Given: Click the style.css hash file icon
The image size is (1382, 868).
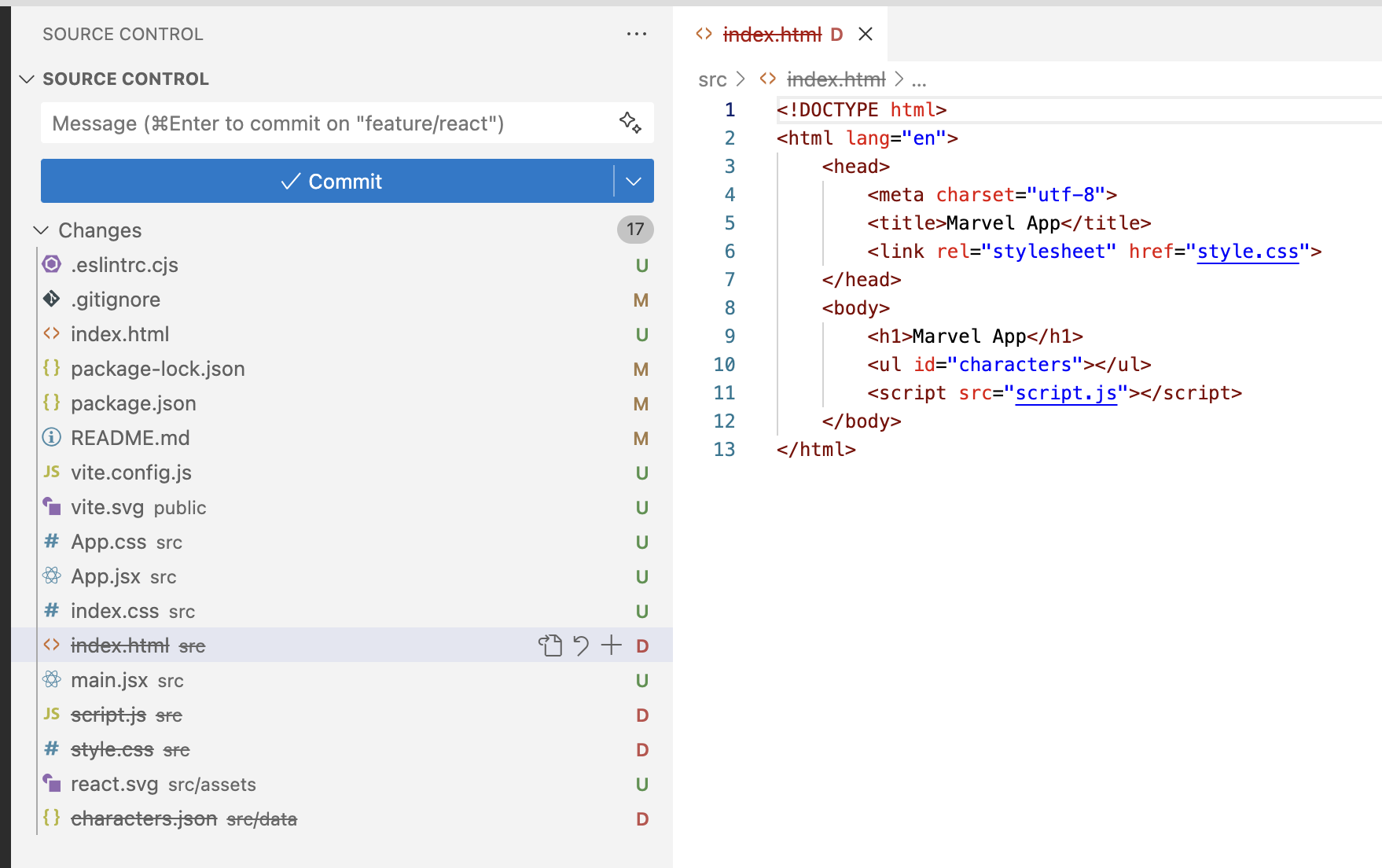Looking at the screenshot, I should tap(52, 748).
